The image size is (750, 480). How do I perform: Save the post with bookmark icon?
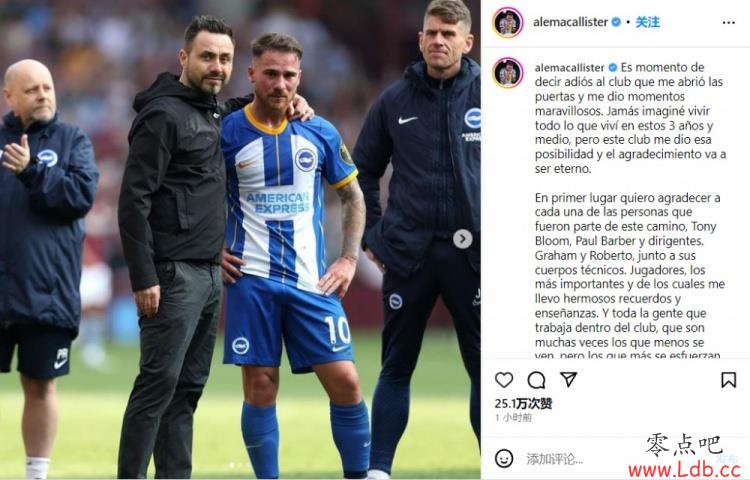[x=728, y=380]
